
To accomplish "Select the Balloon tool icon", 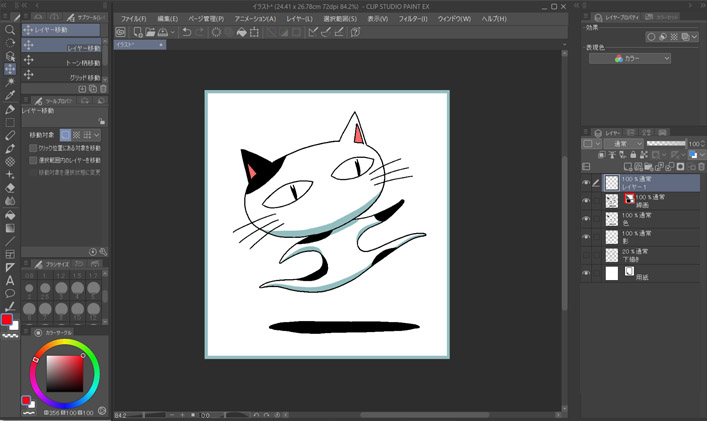I will click(10, 294).
